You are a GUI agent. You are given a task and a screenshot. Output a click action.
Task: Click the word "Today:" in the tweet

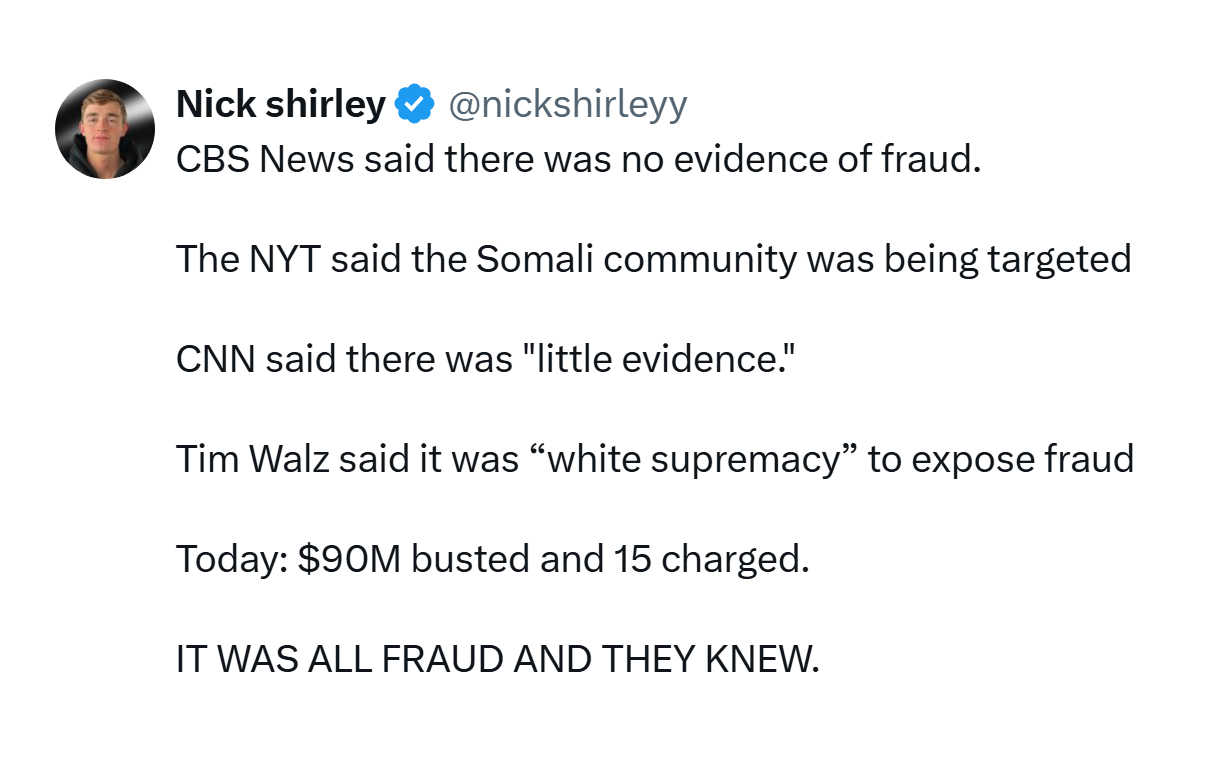point(232,560)
